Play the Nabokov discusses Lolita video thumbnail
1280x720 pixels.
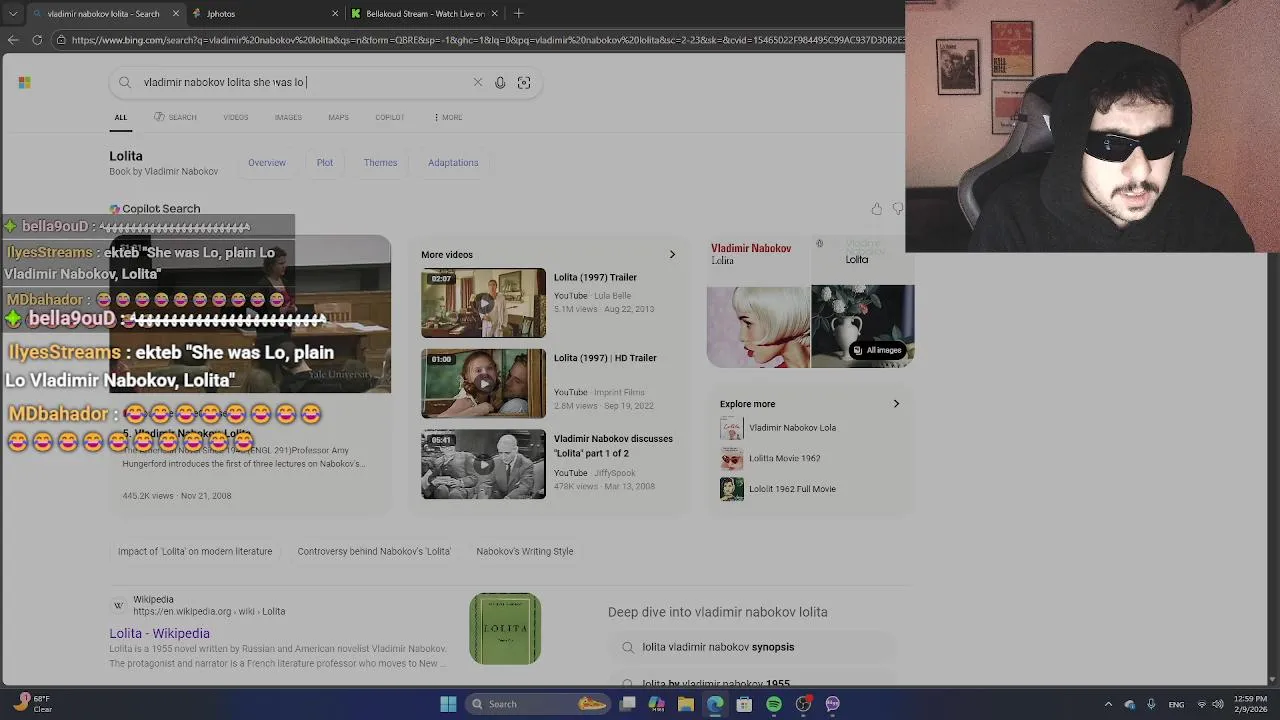coord(483,464)
